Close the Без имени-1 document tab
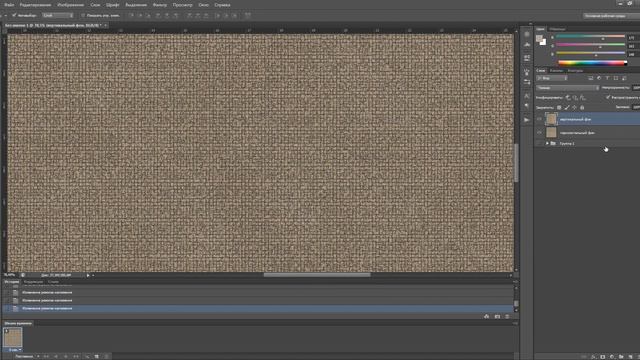Viewport: 640px width, 360px height. [x=105, y=25]
